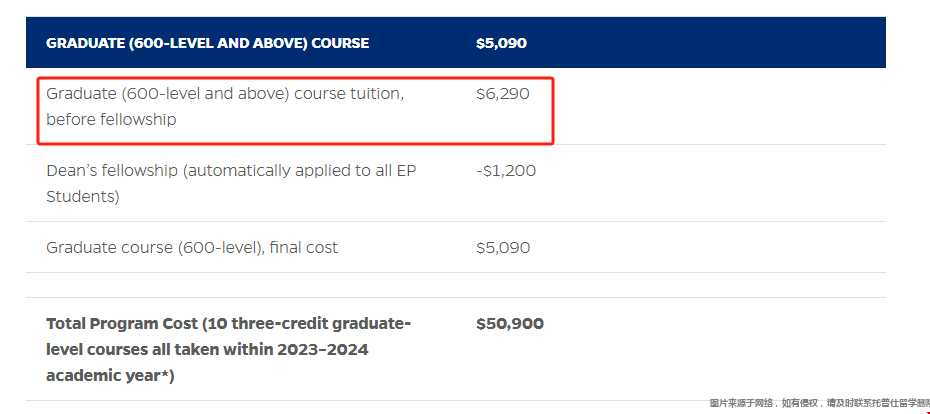Screen dimensions: 930x414
Task: Click the word 'Students)' in fellowship row
Action: coord(82,196)
